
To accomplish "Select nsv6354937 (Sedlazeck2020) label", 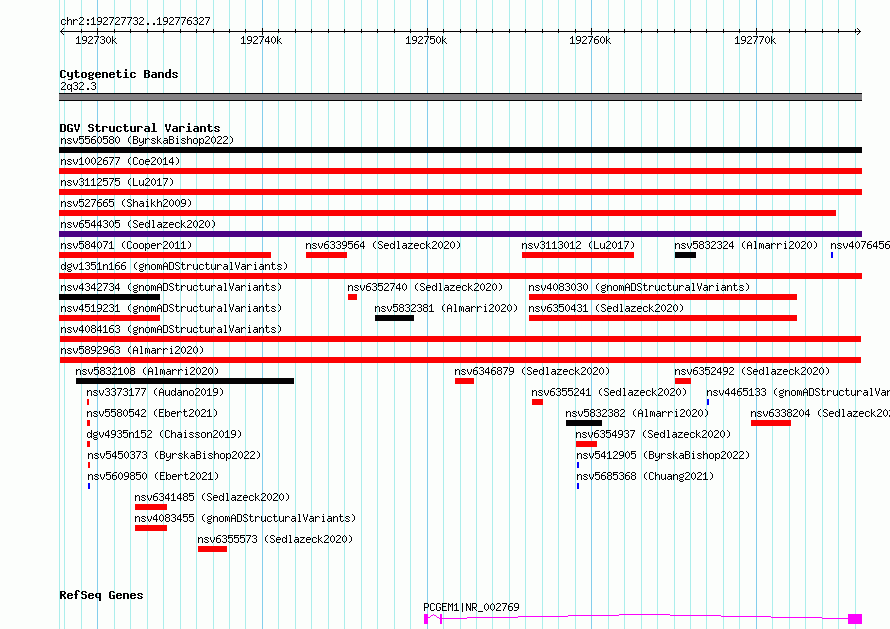I will 653,434.
